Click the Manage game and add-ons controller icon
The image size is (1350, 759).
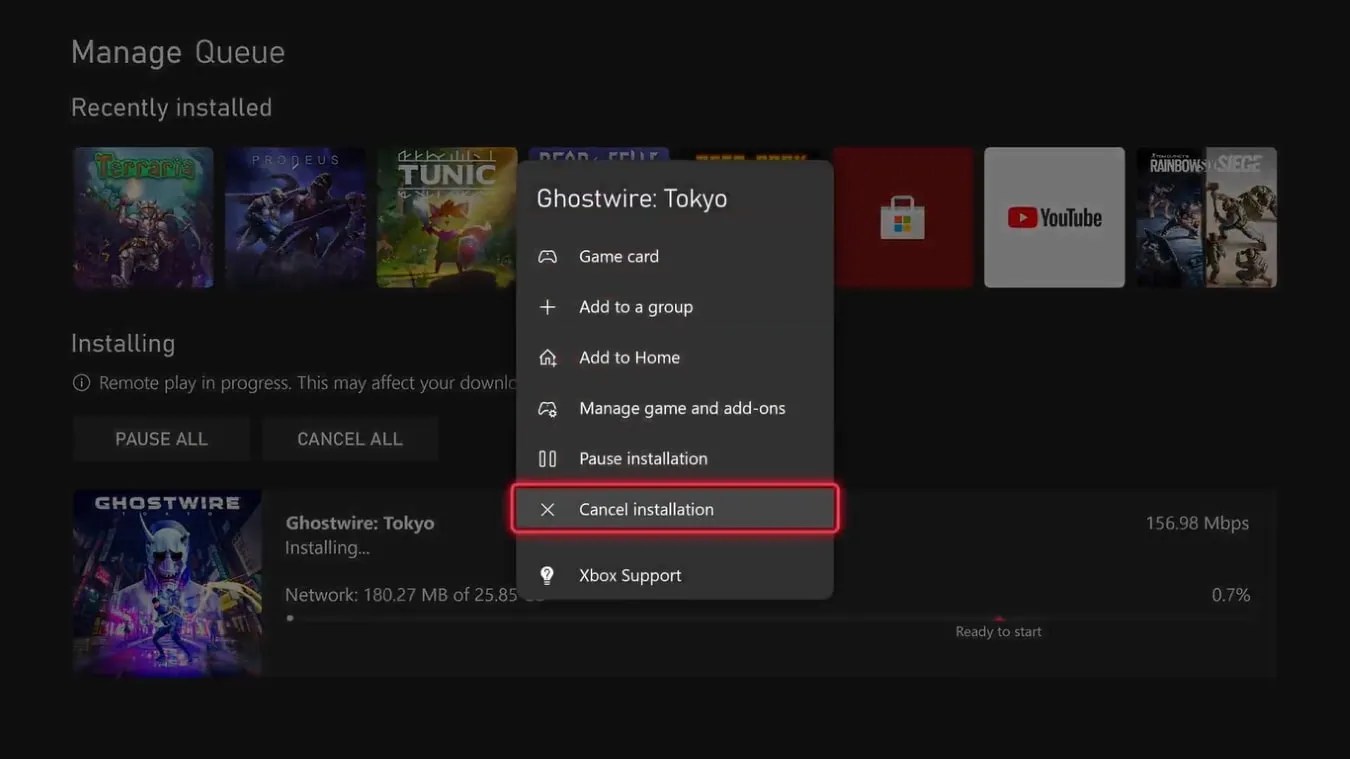[x=547, y=408]
